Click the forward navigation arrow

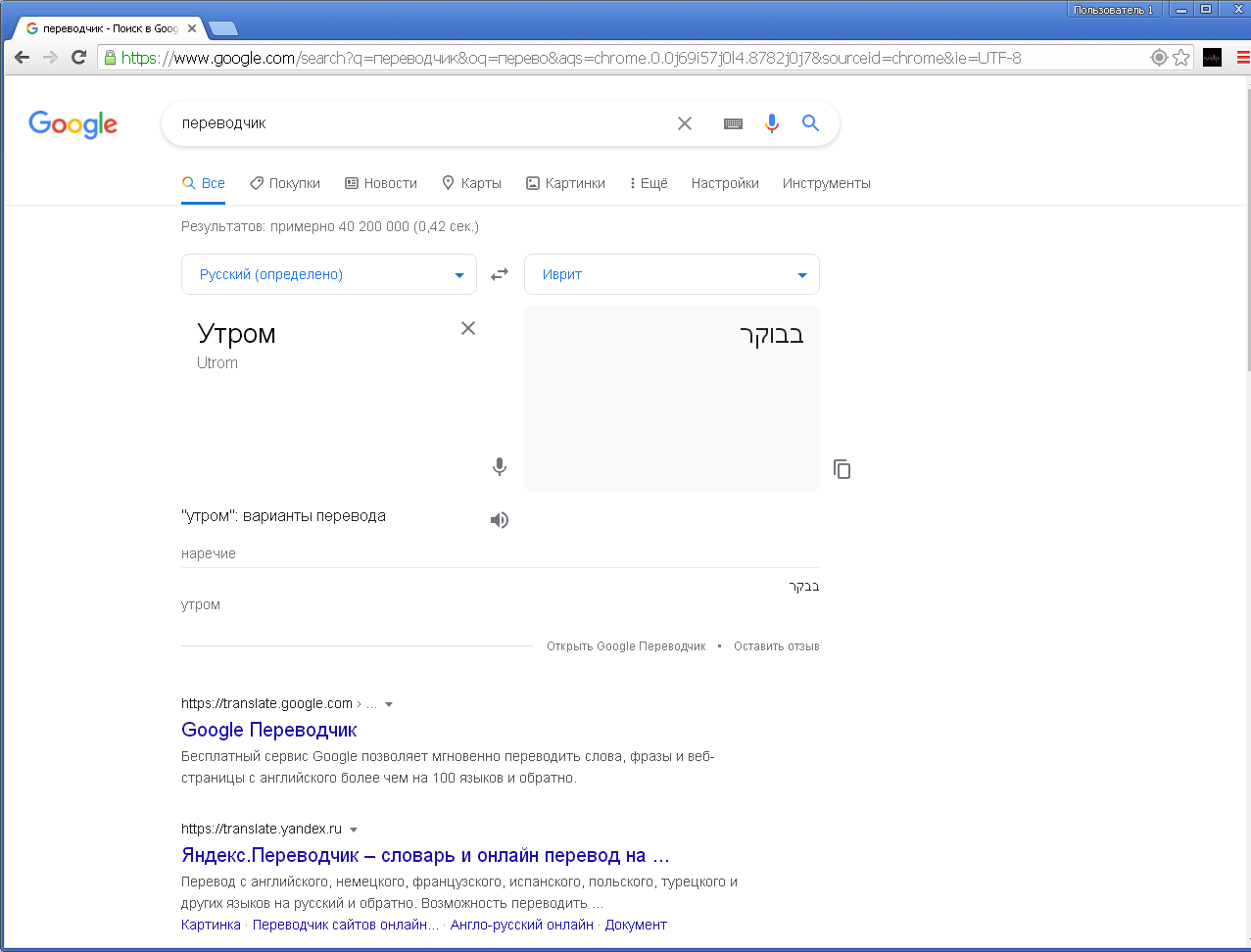(x=50, y=58)
